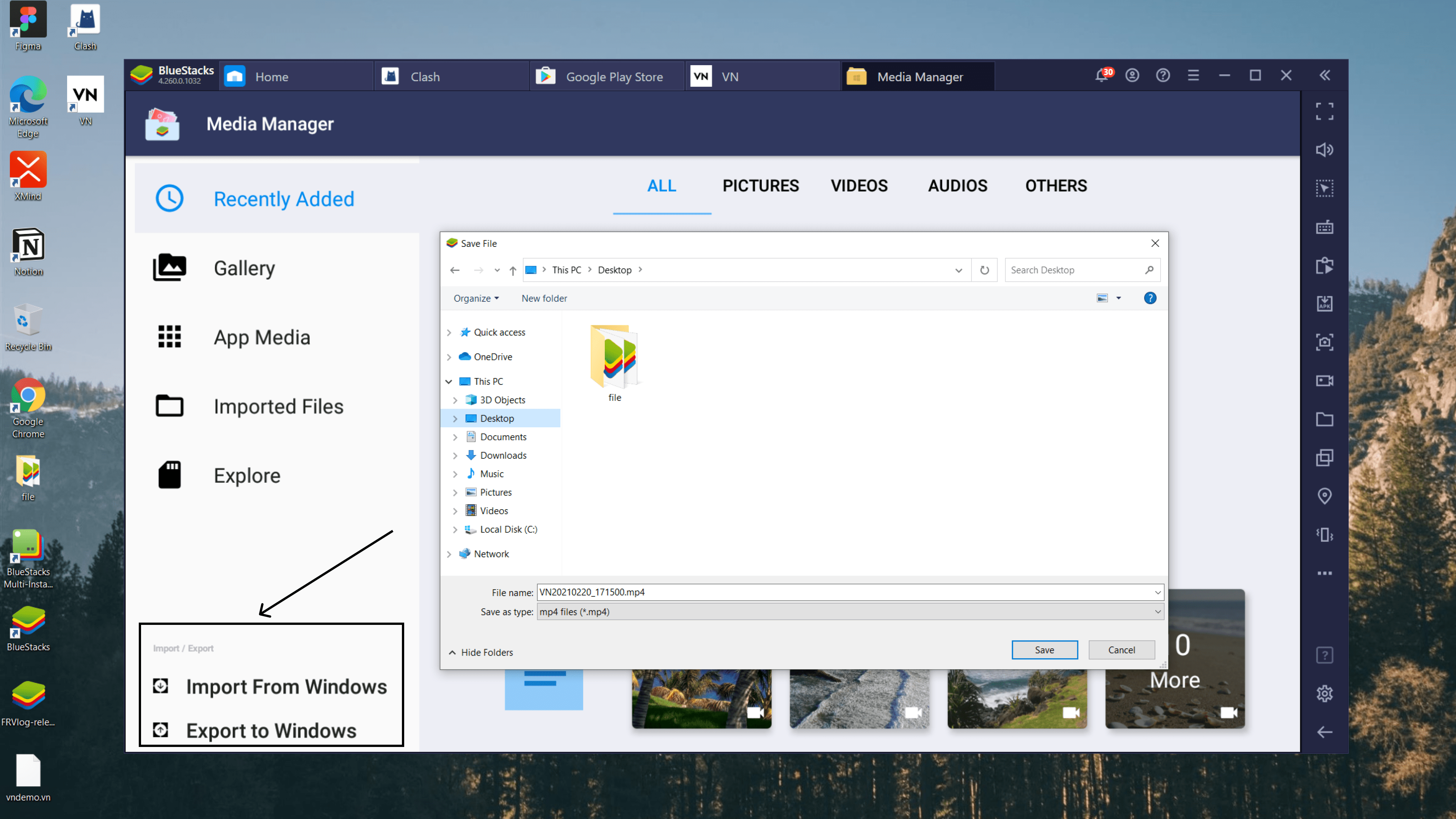Viewport: 1456px width, 819px height.
Task: Expand the Local Disk (C:) tree node
Action: [x=455, y=530]
